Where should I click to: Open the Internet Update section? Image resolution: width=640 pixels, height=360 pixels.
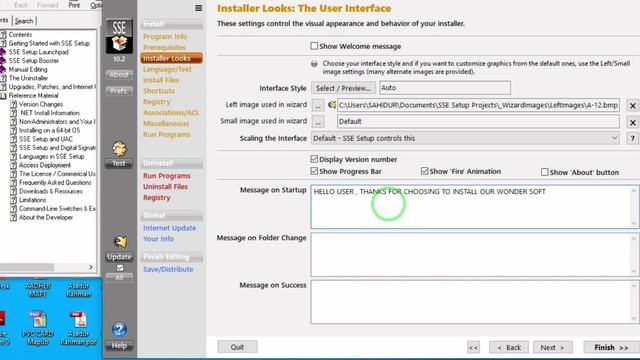coord(169,228)
